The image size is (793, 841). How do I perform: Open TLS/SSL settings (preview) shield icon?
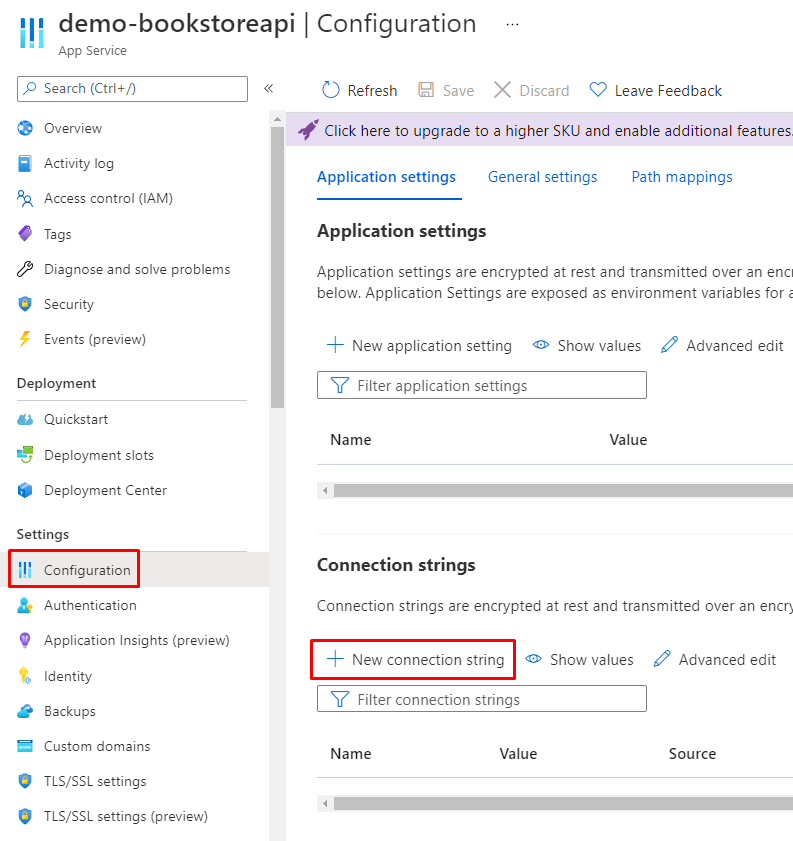tap(25, 816)
